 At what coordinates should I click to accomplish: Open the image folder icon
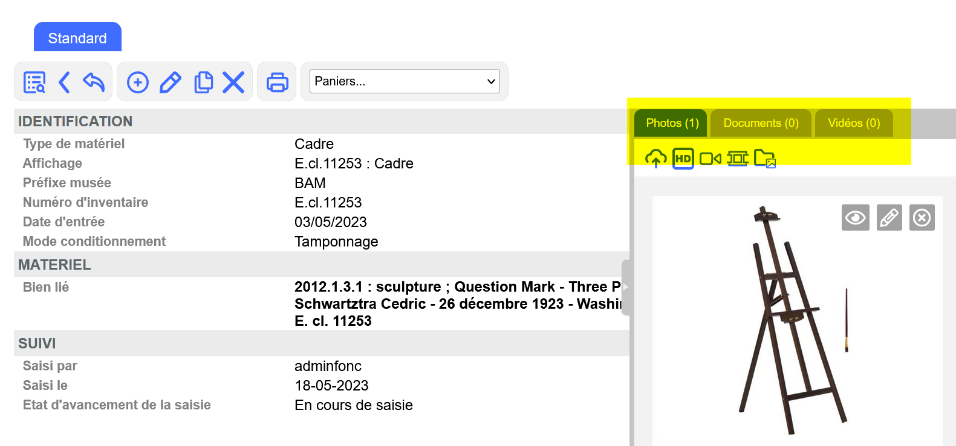click(765, 158)
